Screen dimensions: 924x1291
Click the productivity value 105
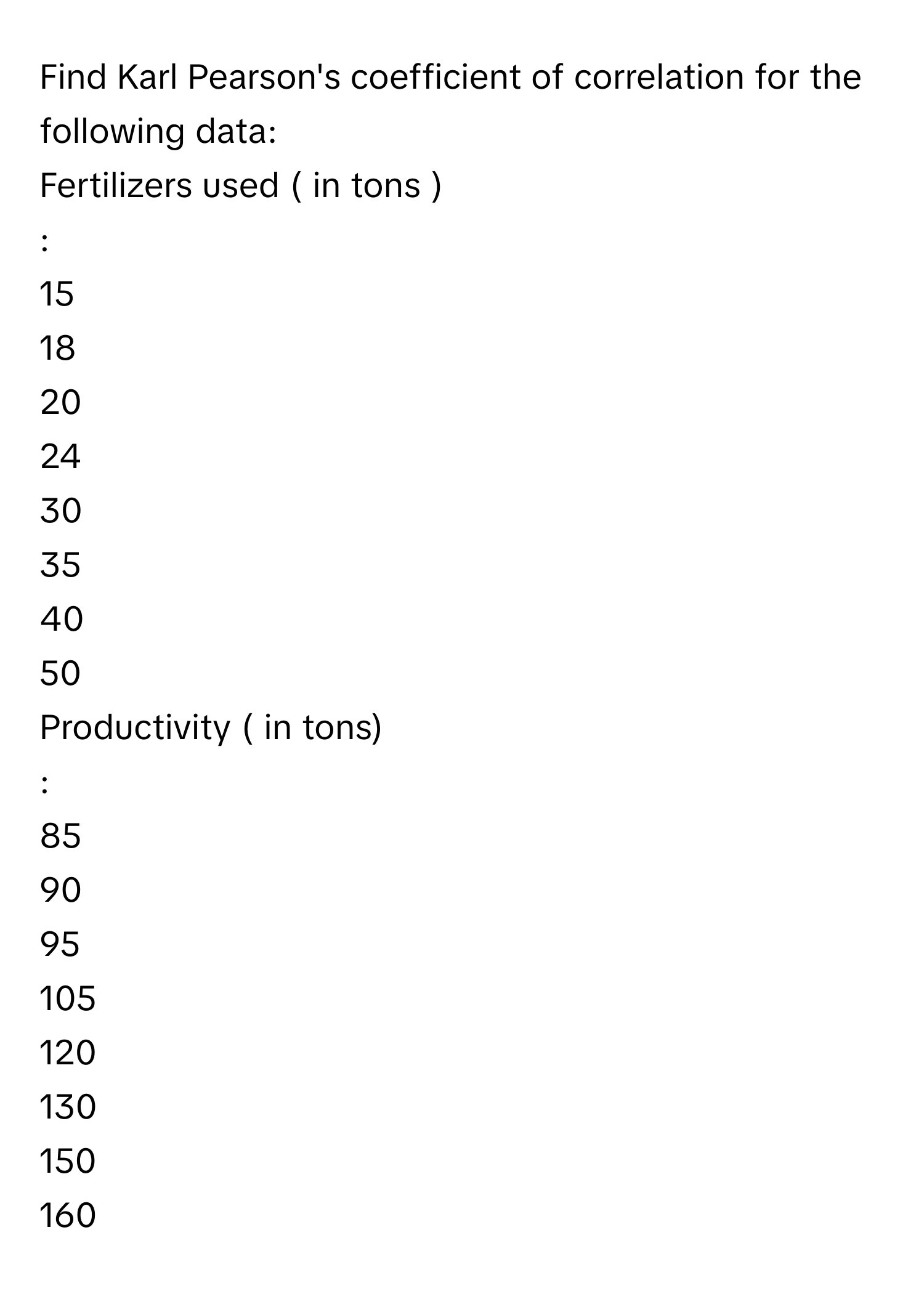pyautogui.click(x=68, y=998)
